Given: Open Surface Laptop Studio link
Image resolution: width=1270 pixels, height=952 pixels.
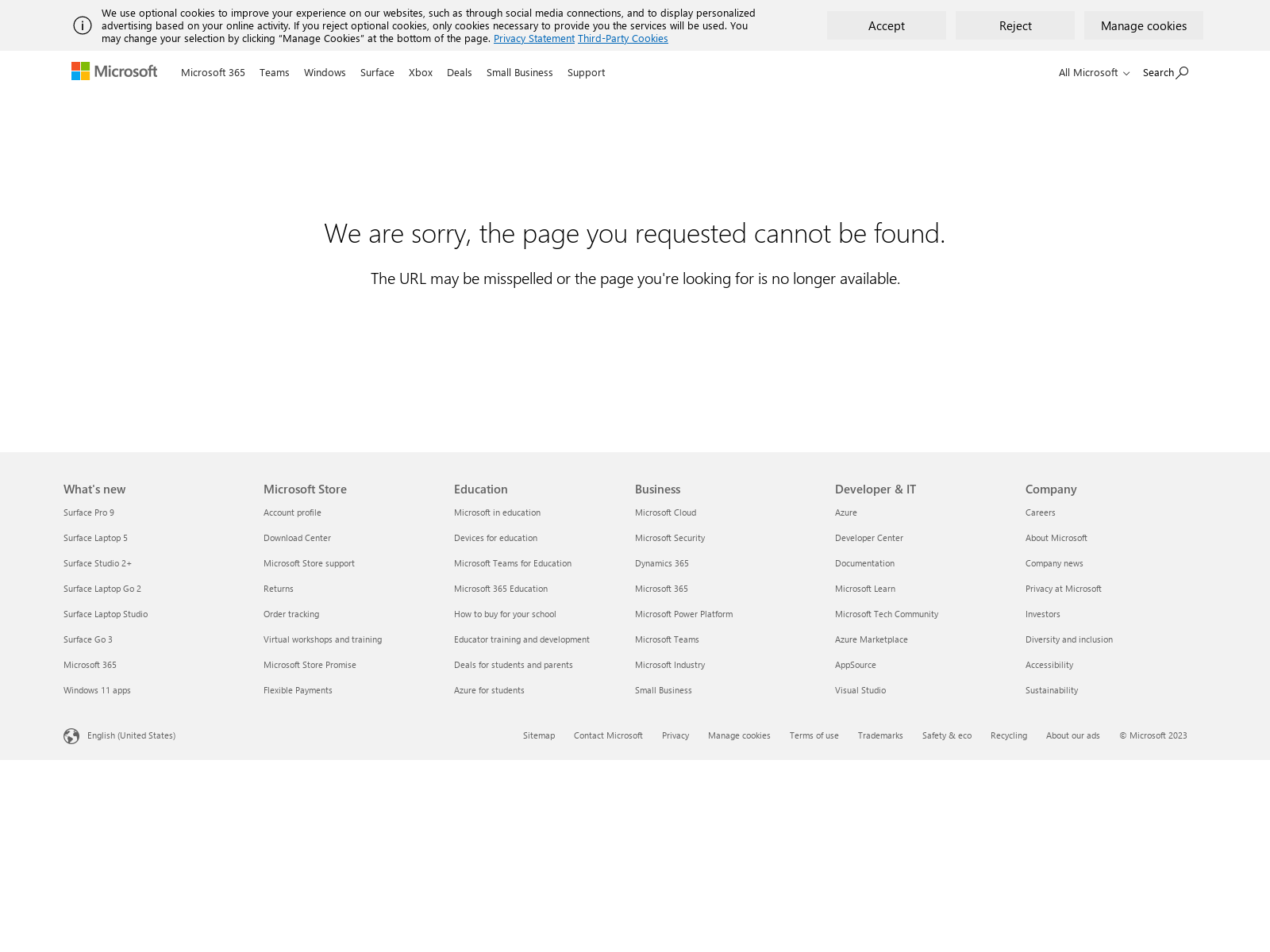Looking at the screenshot, I should 106,614.
